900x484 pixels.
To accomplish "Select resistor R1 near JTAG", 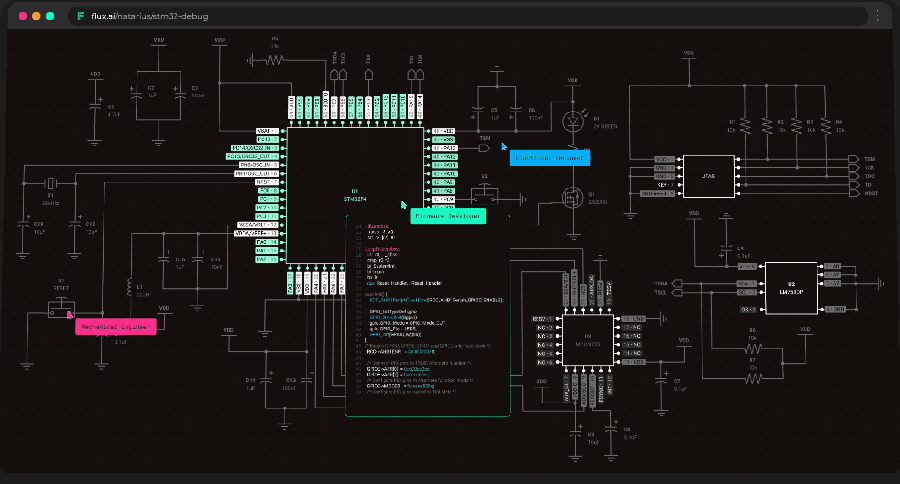I will click(745, 126).
